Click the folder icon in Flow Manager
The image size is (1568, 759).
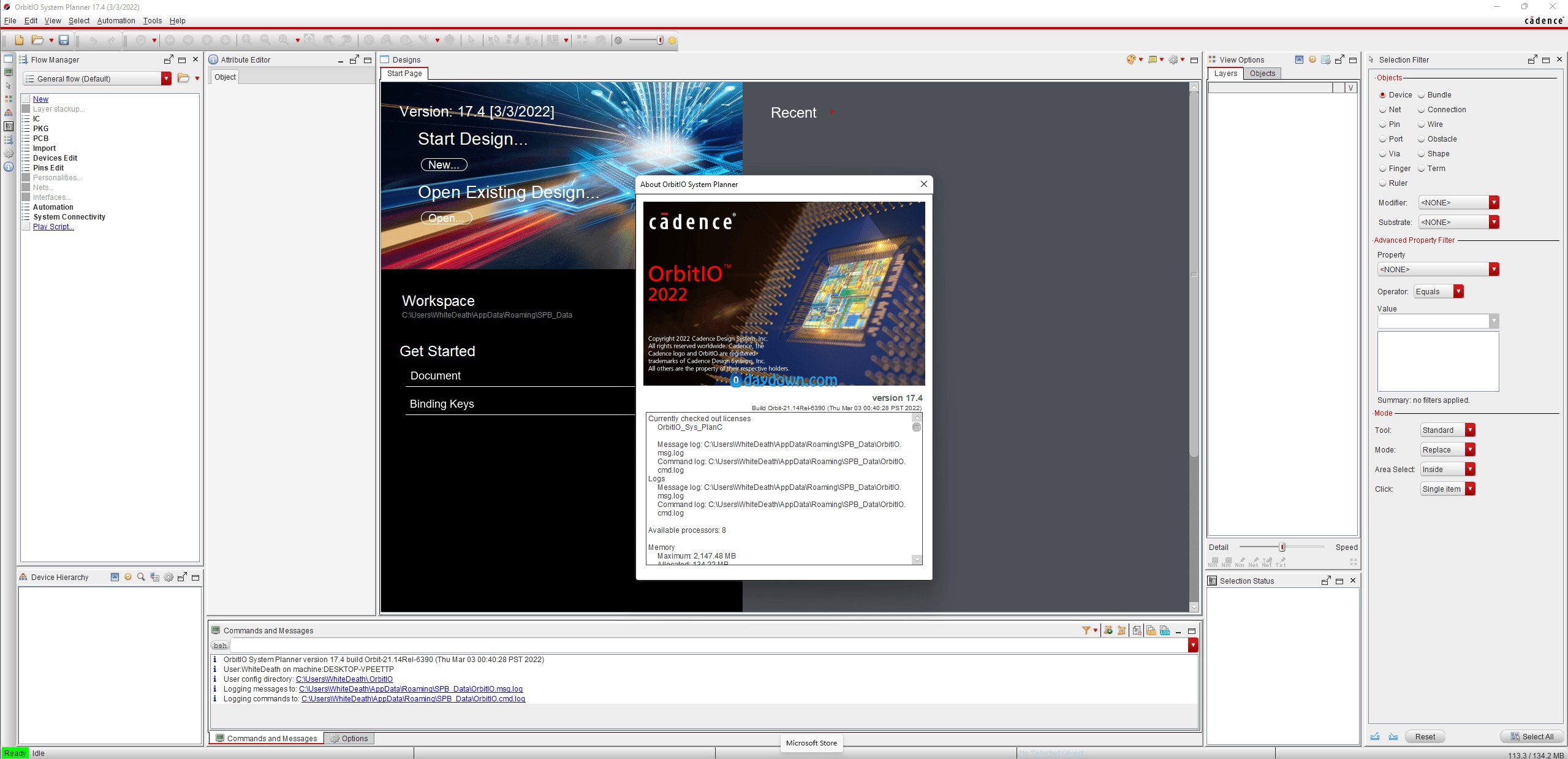[183, 78]
